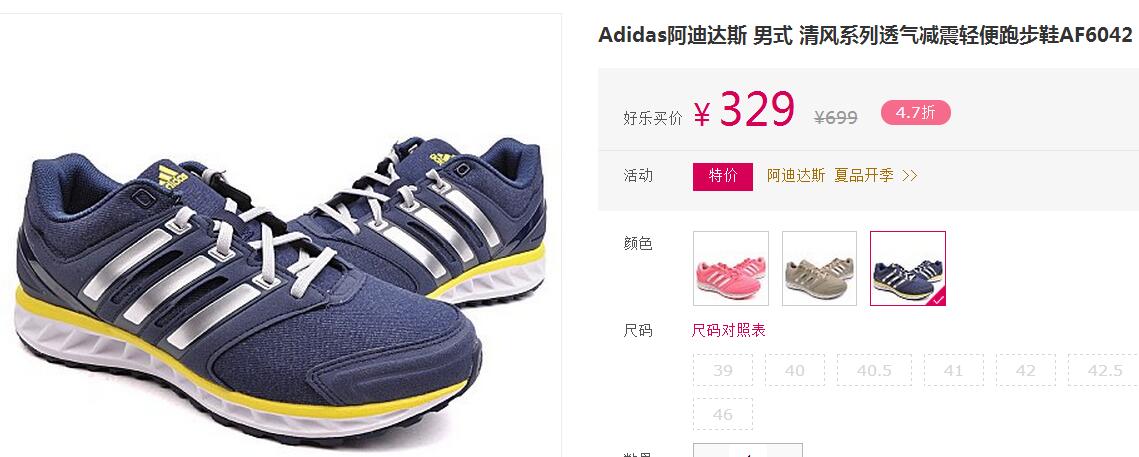Focus the quantity input field
The height and width of the screenshot is (457, 1139).
(x=747, y=450)
